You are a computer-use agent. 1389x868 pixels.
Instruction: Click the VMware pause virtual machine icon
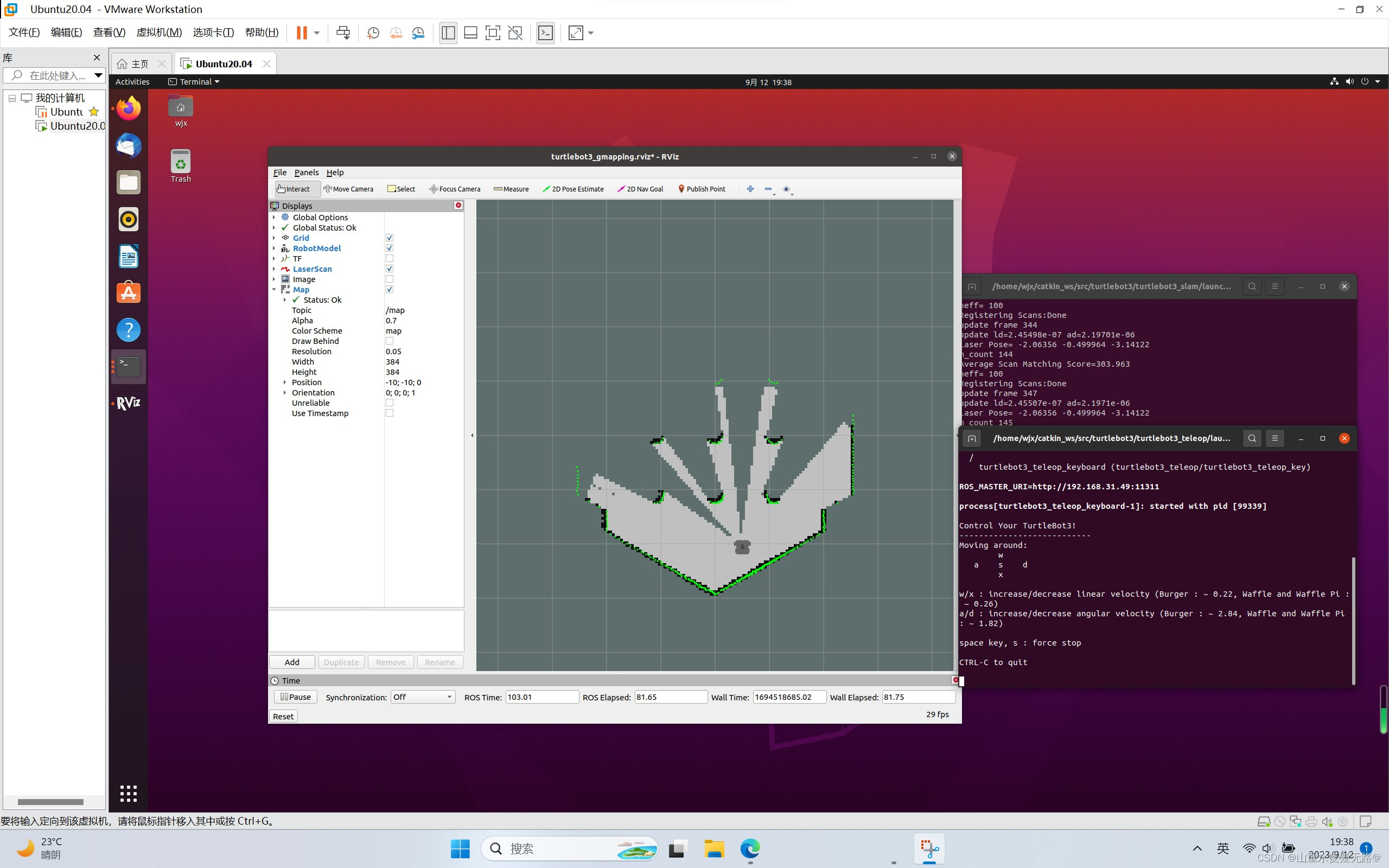click(301, 33)
